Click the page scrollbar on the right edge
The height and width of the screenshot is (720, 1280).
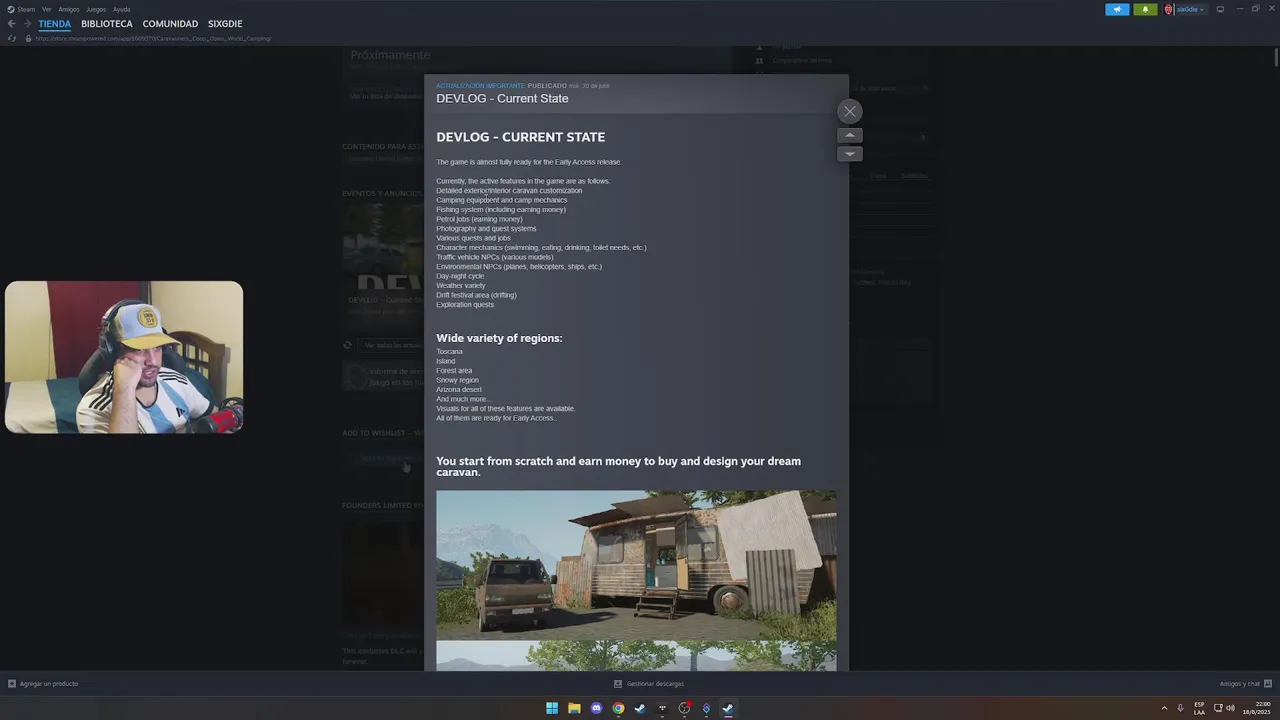1276,58
